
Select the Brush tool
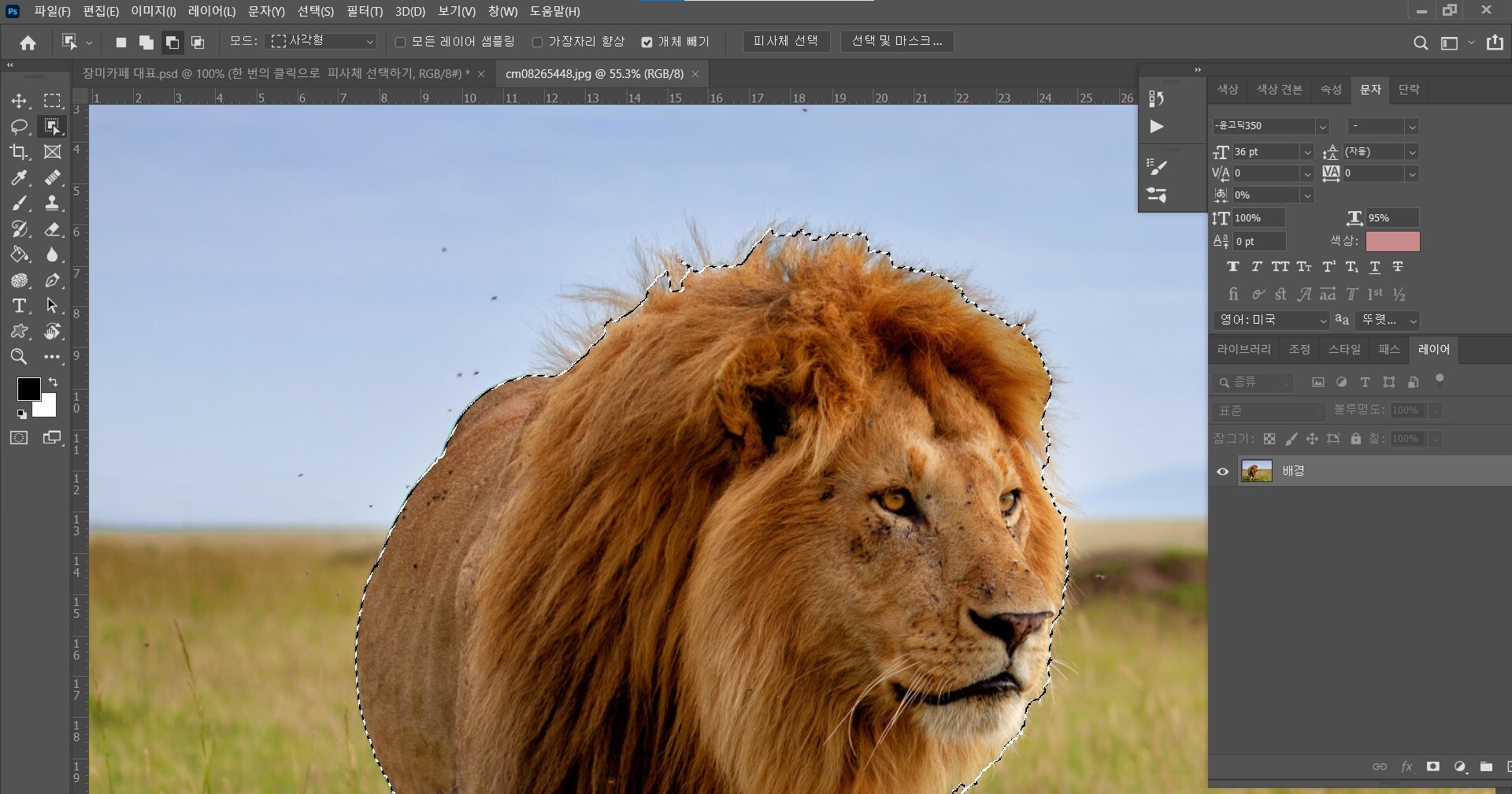pos(19,204)
